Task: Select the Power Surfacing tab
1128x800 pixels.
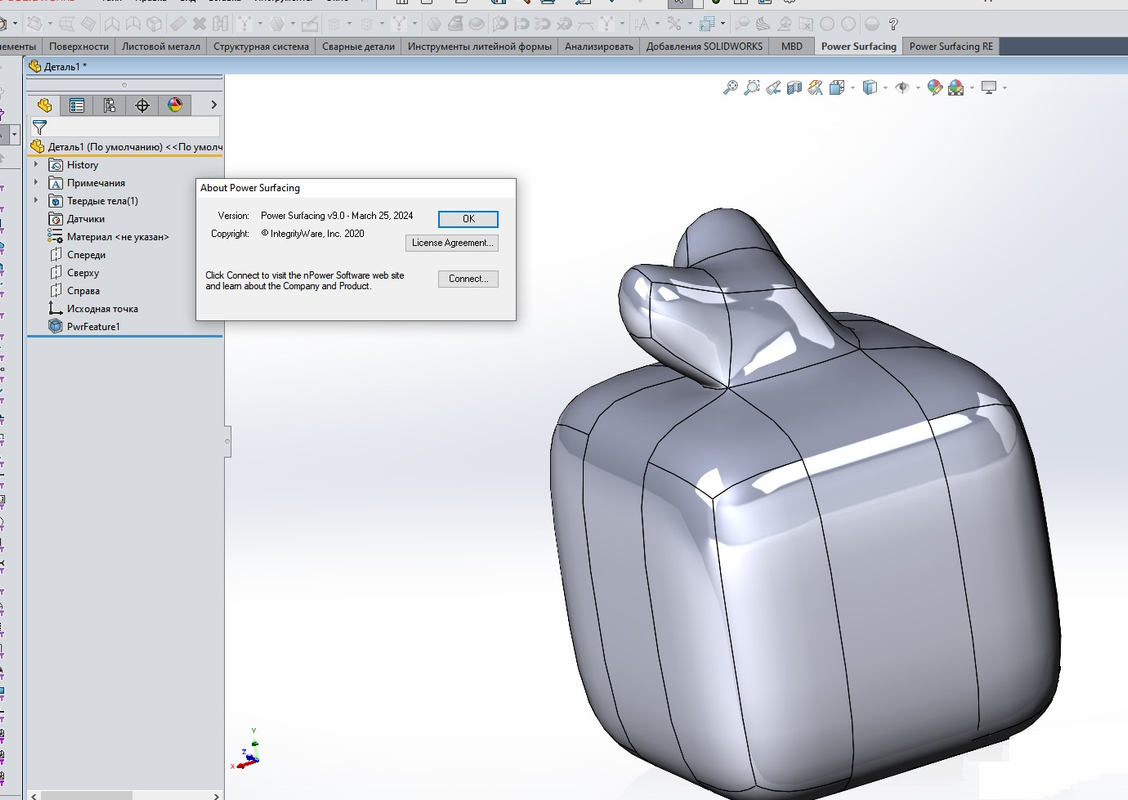Action: (858, 46)
